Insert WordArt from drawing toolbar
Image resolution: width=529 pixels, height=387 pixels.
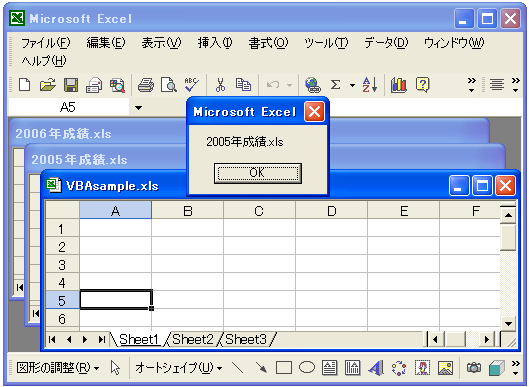pyautogui.click(x=376, y=368)
